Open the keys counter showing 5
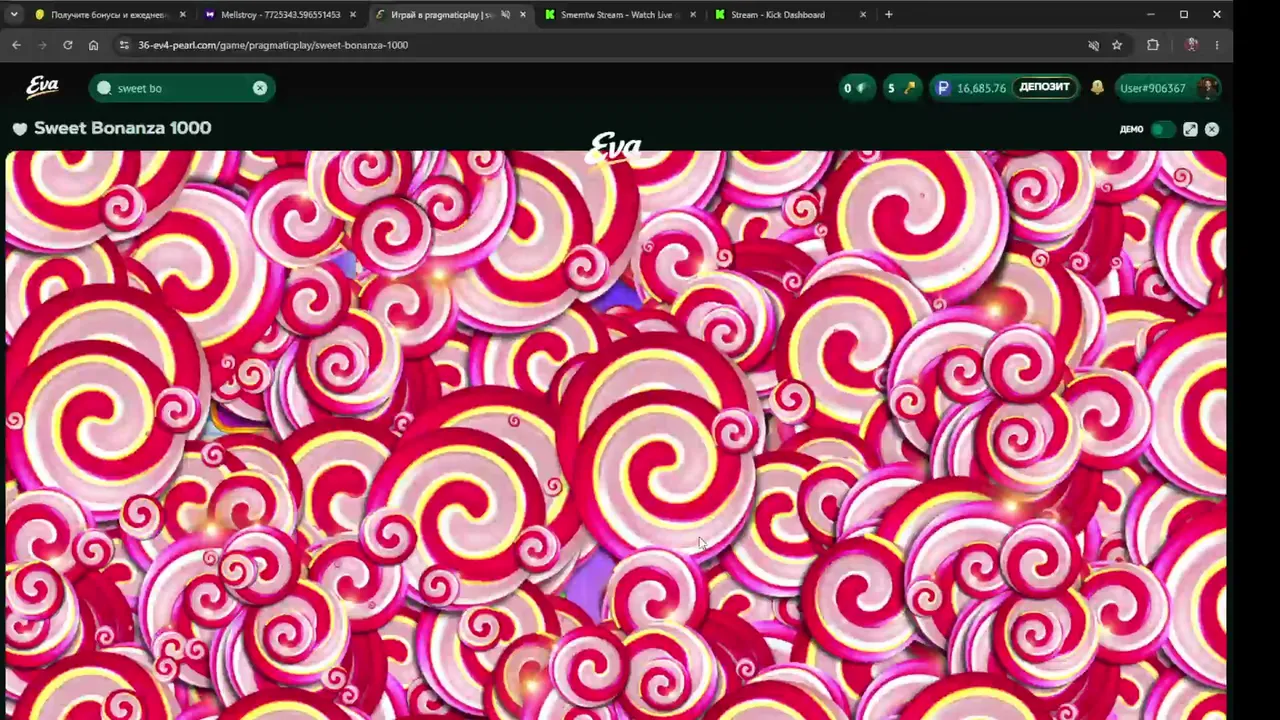The width and height of the screenshot is (1280, 720). (901, 88)
